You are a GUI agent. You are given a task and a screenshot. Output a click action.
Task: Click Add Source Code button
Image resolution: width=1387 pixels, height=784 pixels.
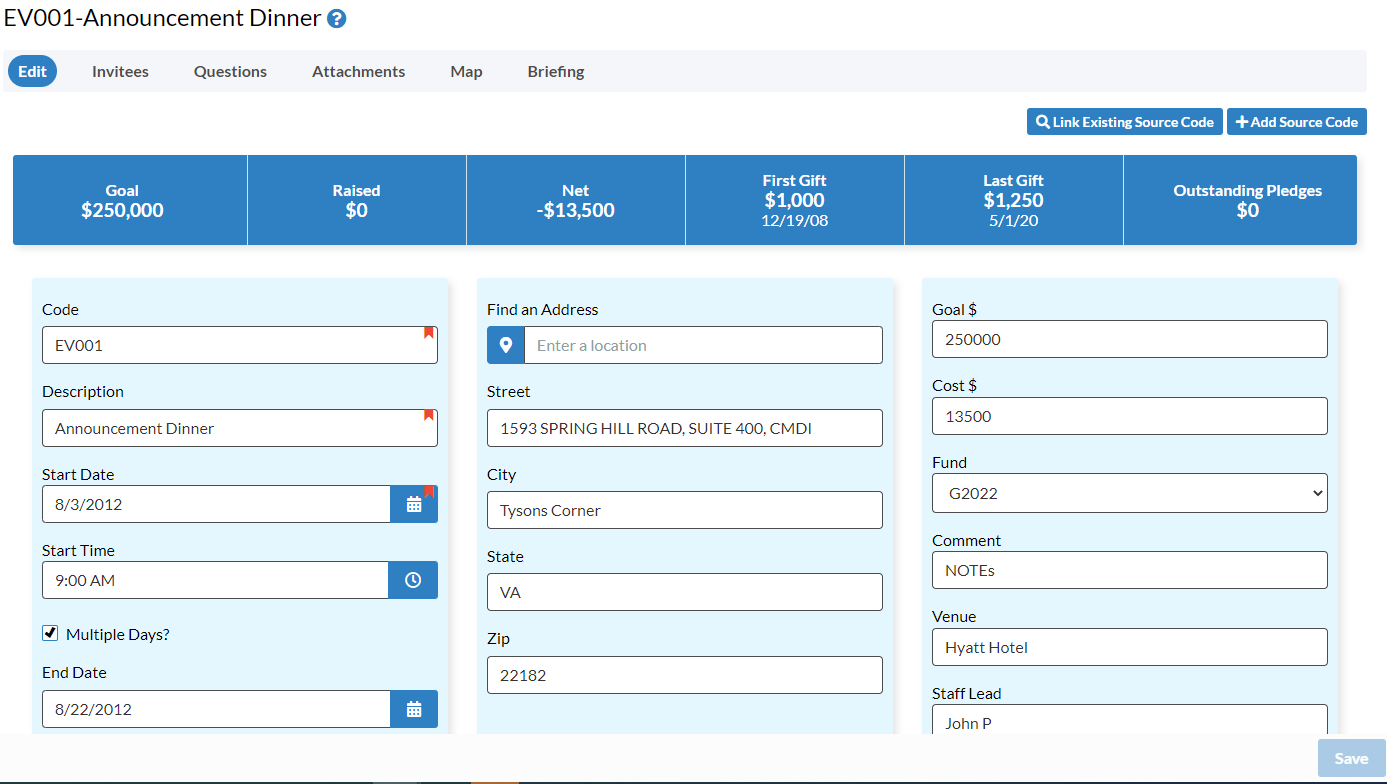pyautogui.click(x=1297, y=122)
